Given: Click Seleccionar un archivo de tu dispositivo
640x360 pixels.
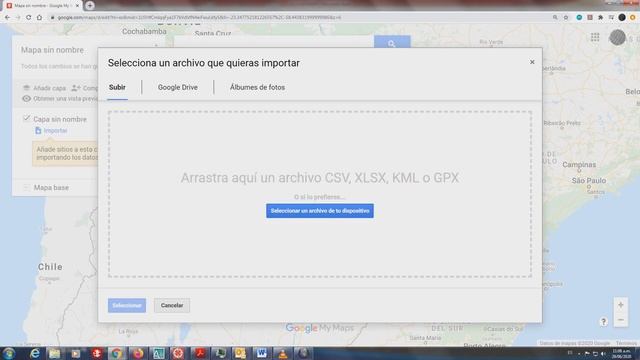Looking at the screenshot, I should click(320, 211).
